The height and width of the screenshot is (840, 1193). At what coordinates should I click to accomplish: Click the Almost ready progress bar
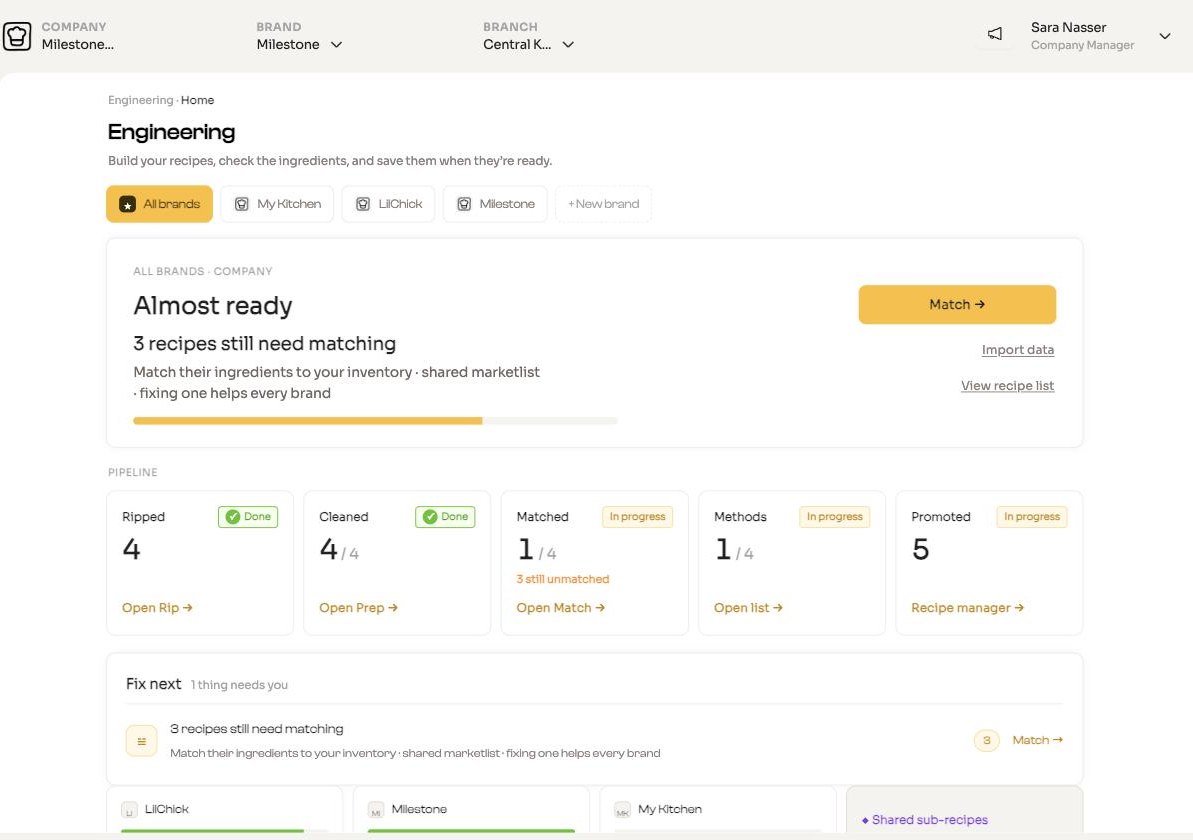(375, 421)
